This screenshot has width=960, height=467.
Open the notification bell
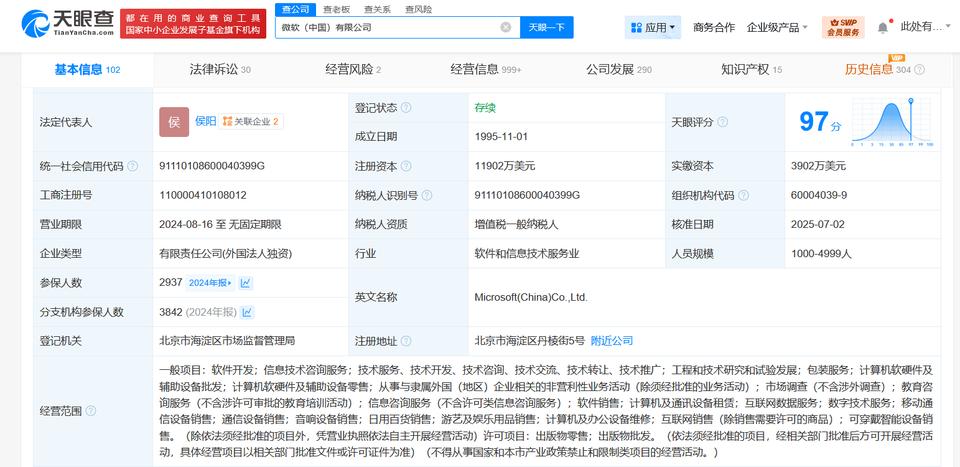(882, 28)
